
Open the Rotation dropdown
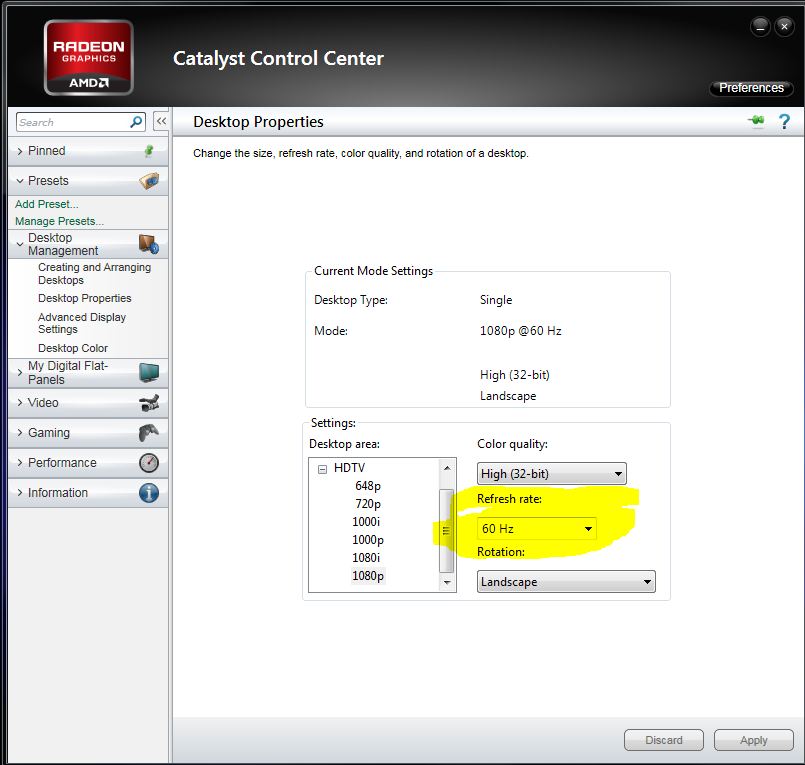566,582
